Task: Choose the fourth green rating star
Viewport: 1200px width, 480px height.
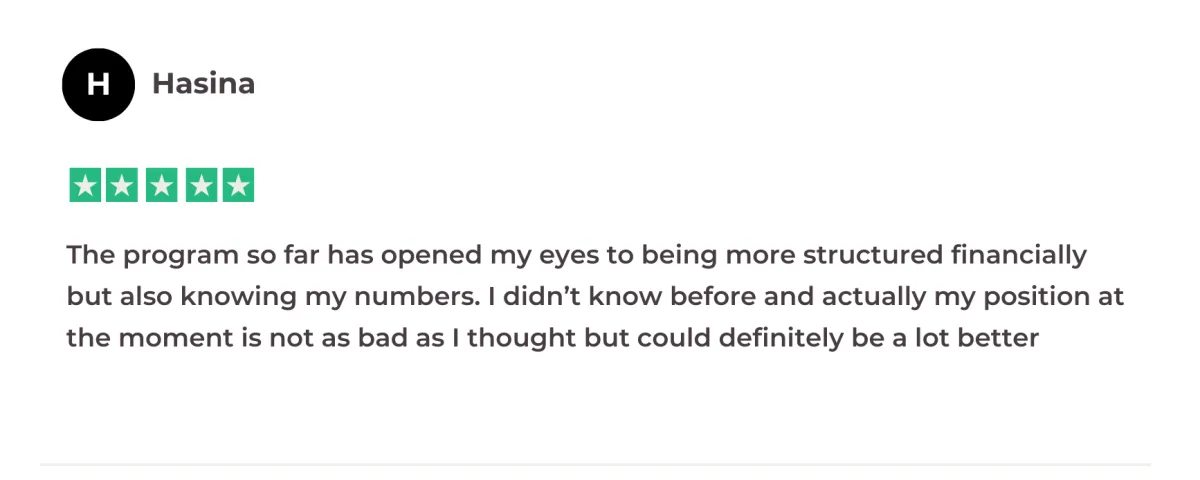Action: pyautogui.click(x=200, y=185)
